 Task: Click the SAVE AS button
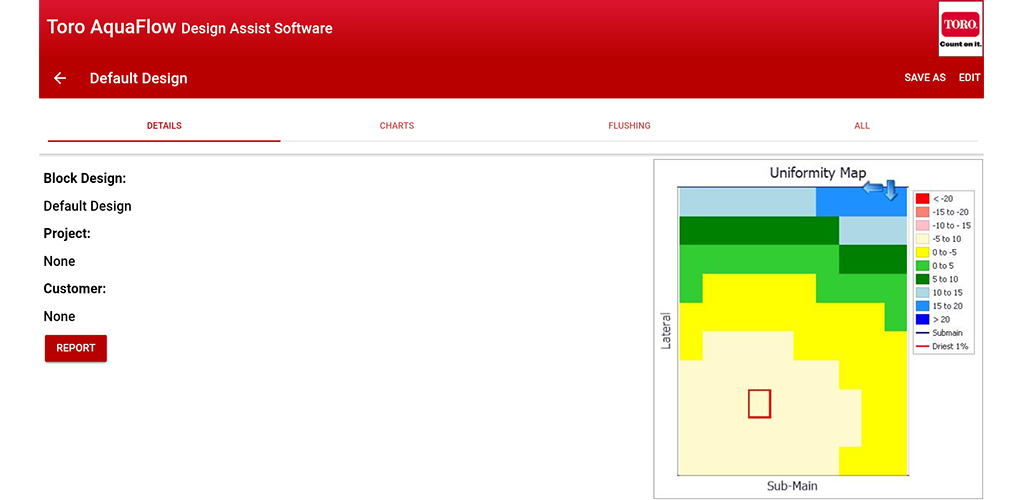click(925, 78)
